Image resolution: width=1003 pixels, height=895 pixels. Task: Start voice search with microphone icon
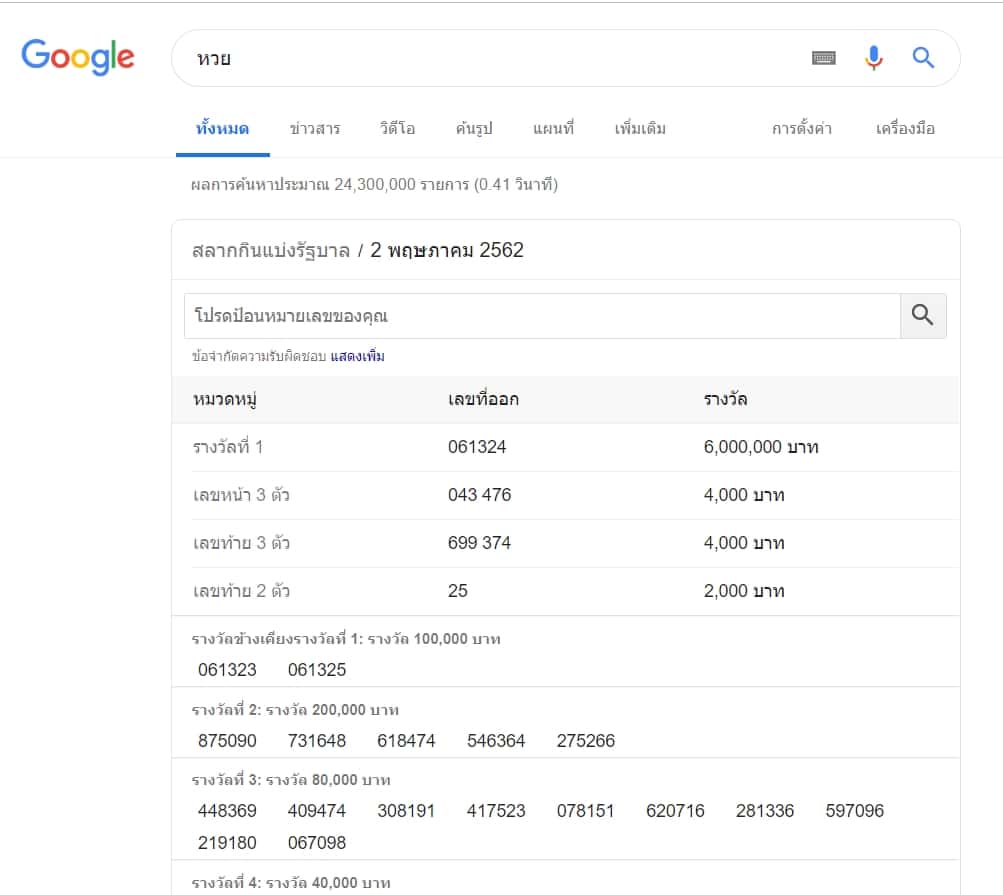pos(873,58)
